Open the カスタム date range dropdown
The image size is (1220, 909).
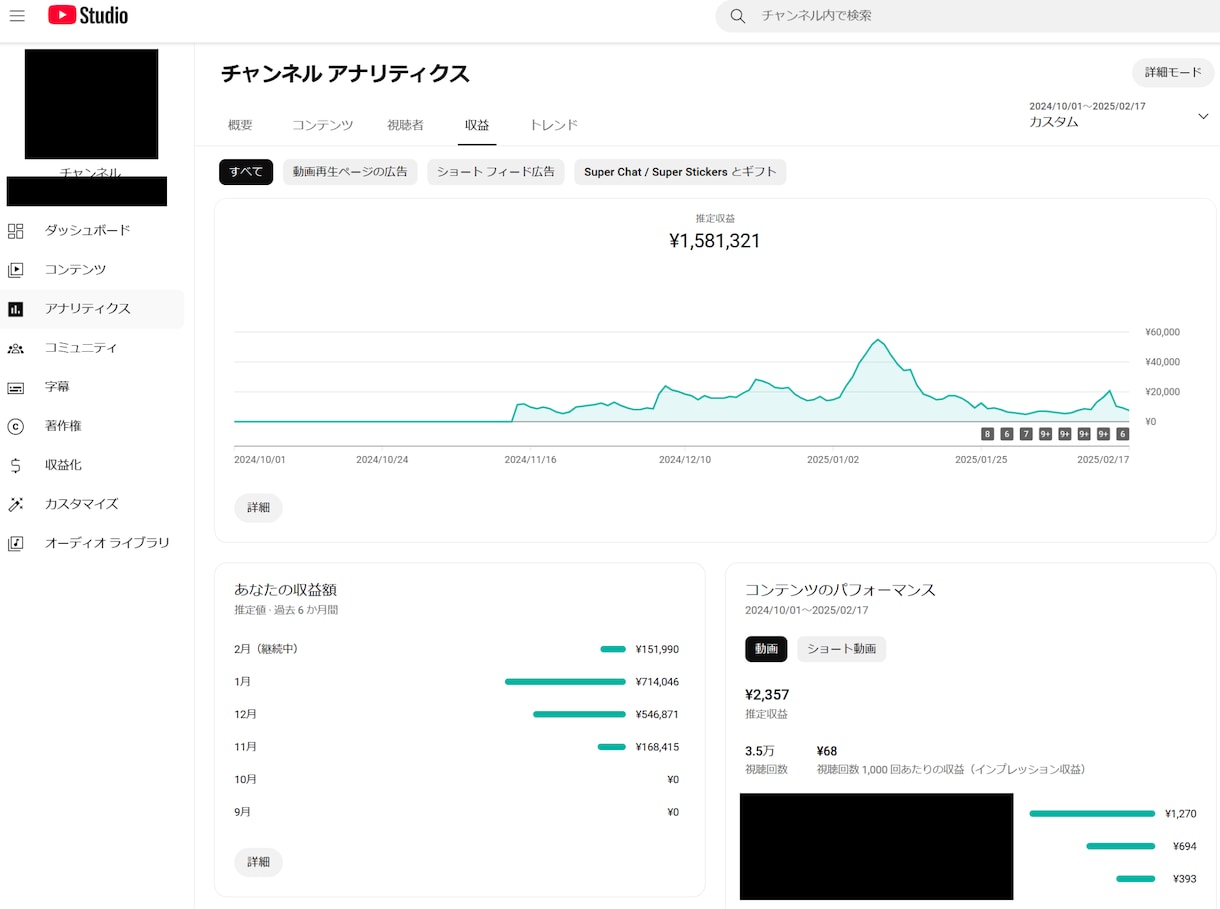click(1119, 115)
